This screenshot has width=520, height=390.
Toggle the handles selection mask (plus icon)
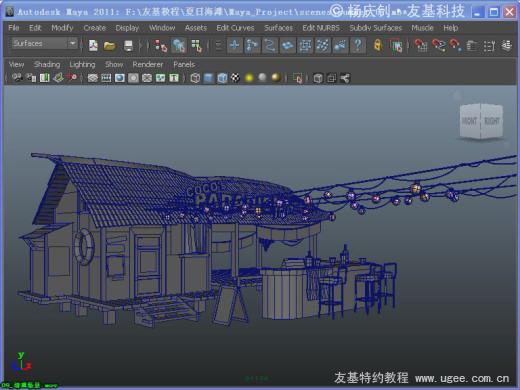(235, 45)
